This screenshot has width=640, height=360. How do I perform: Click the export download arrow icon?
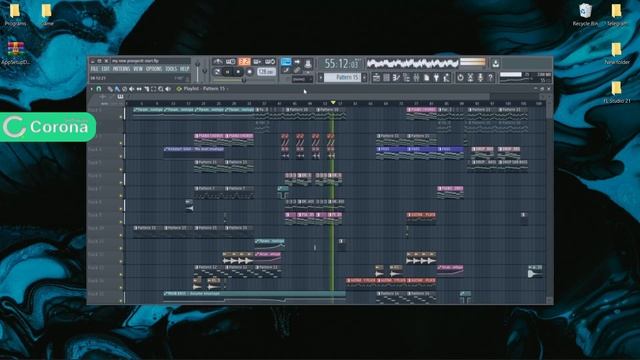click(496, 64)
